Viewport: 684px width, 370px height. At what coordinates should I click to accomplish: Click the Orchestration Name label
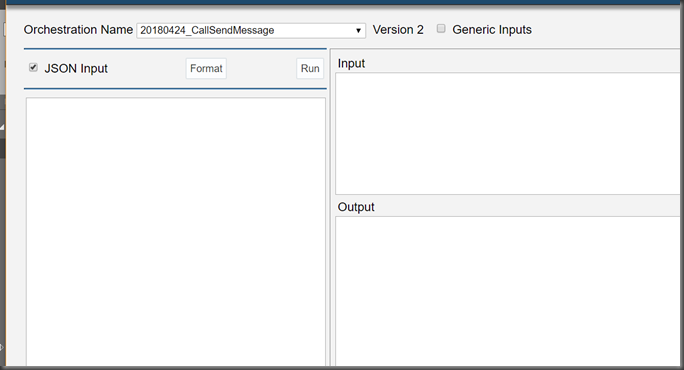[x=78, y=30]
